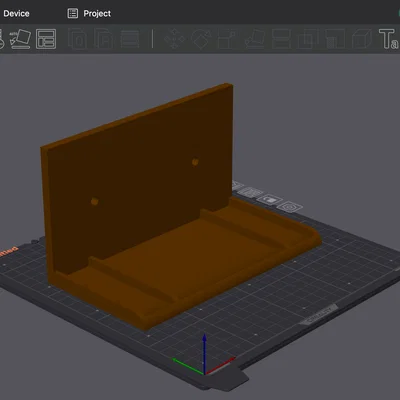This screenshot has width=400, height=400.
Task: Activate the Move tool
Action: click(174, 39)
